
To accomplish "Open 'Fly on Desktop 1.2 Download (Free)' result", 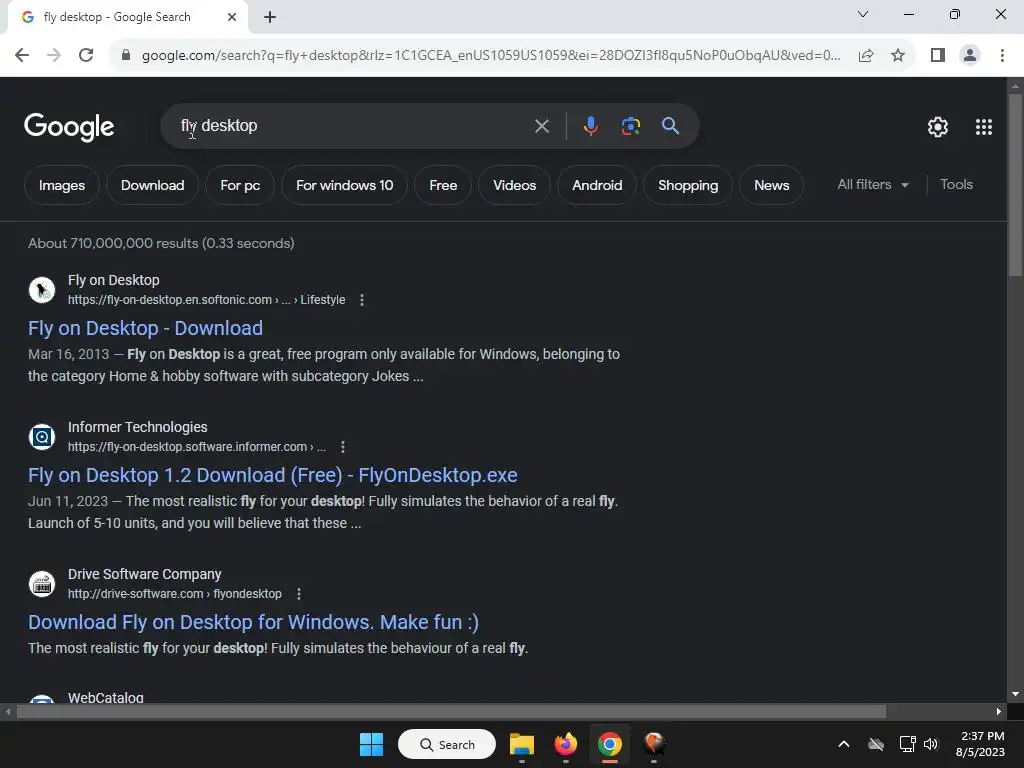I will tap(272, 475).
